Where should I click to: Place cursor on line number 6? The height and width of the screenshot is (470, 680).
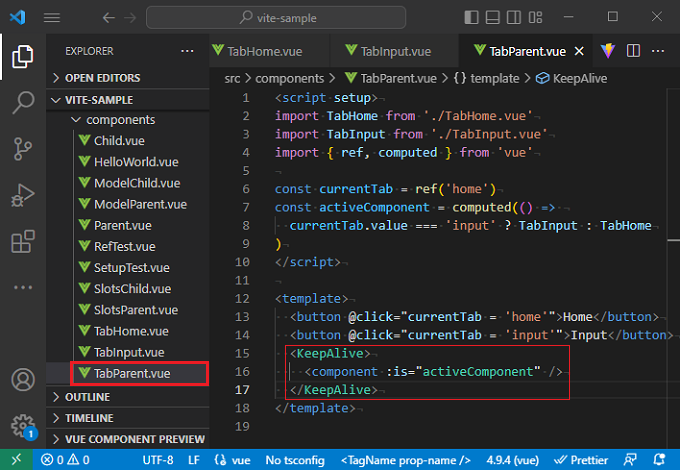click(x=246, y=189)
